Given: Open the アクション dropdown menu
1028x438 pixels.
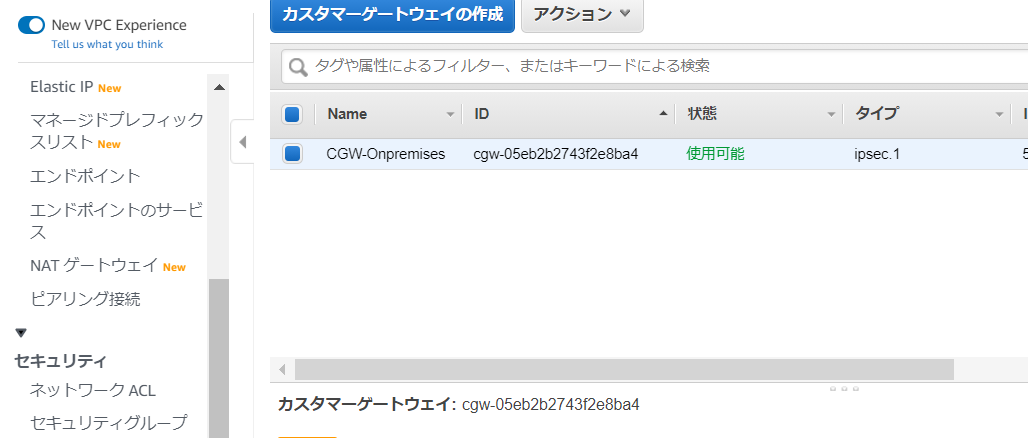Looking at the screenshot, I should (582, 14).
